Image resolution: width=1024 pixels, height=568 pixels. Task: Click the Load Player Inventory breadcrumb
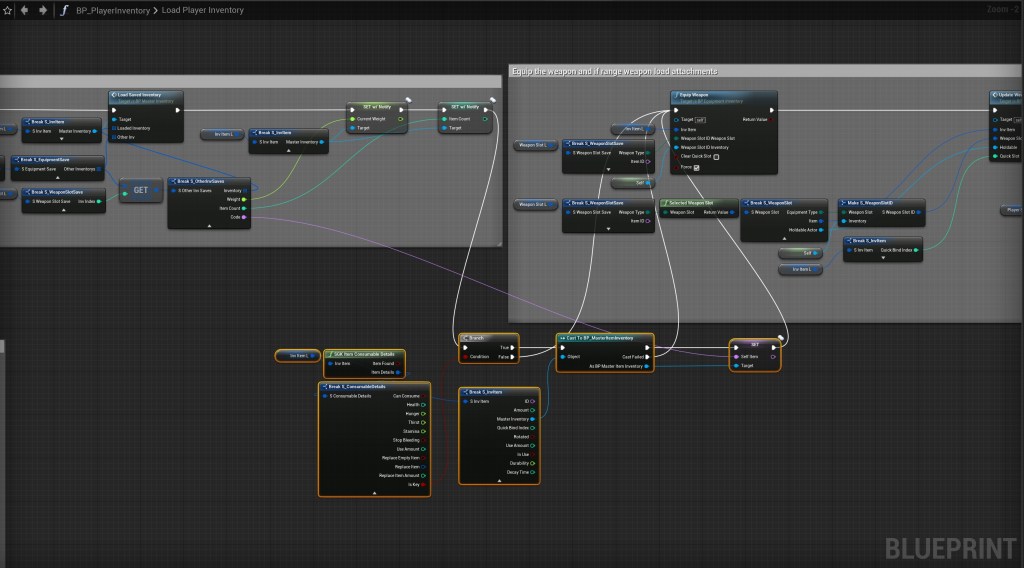click(204, 10)
